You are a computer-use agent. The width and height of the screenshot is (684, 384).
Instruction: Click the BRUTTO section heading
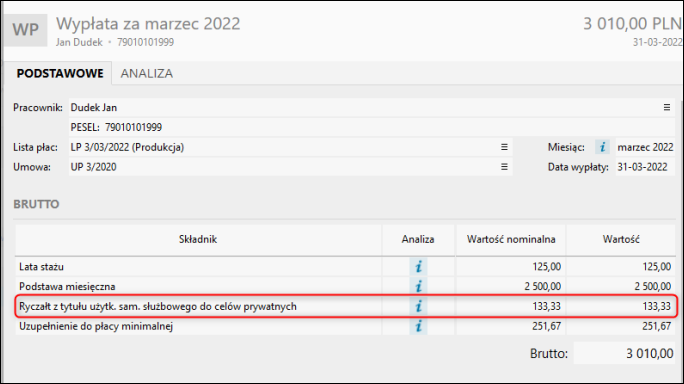(x=36, y=204)
